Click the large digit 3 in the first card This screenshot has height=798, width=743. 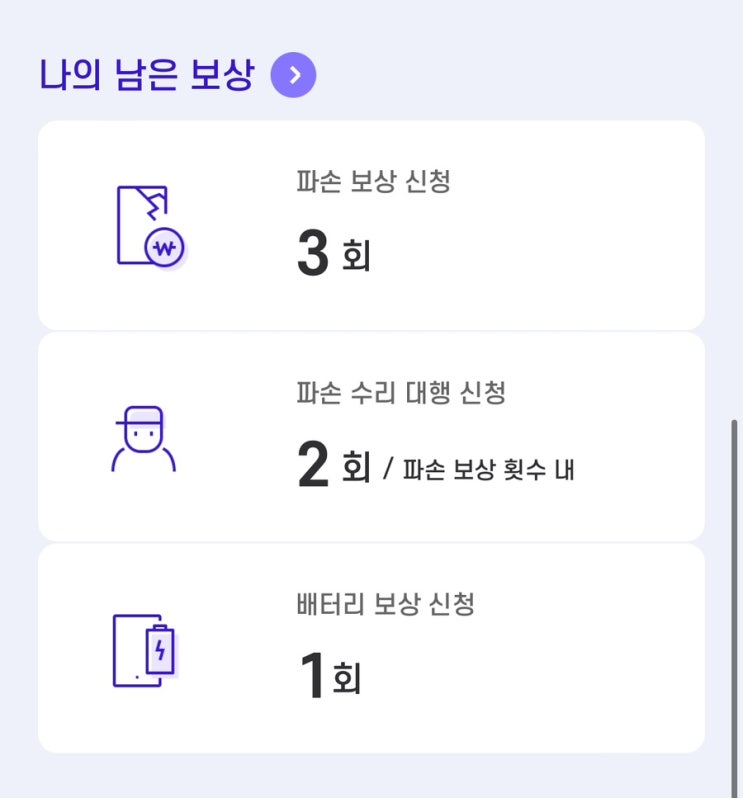pyautogui.click(x=312, y=252)
